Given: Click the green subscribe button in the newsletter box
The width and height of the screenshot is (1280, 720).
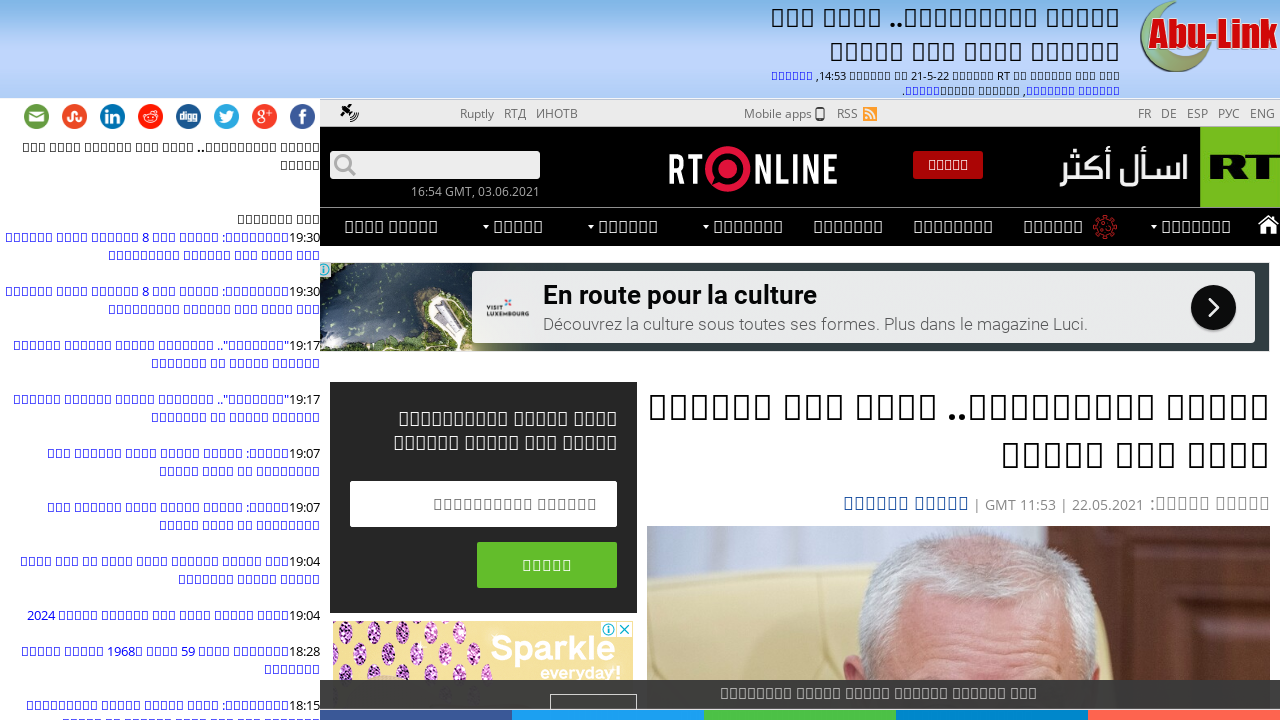Looking at the screenshot, I should [x=547, y=565].
